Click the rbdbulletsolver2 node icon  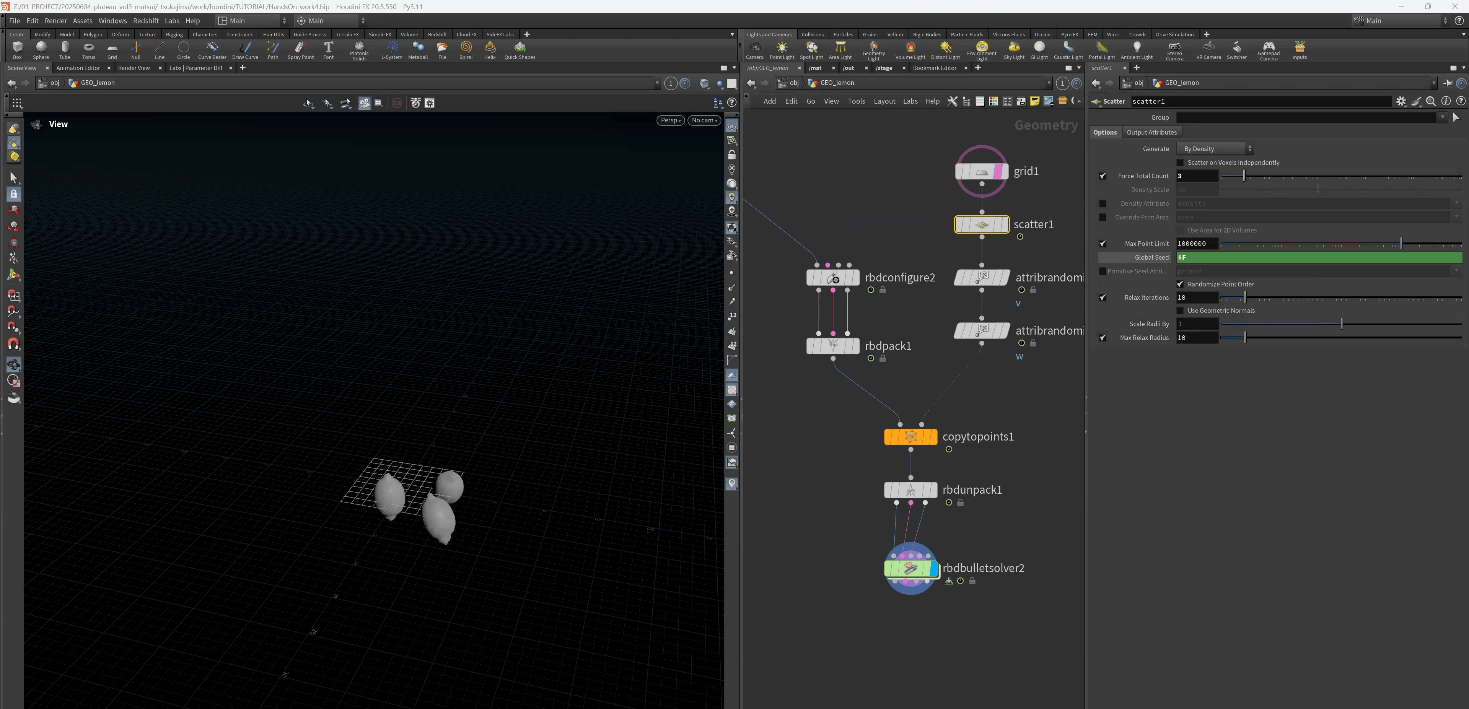click(911, 568)
